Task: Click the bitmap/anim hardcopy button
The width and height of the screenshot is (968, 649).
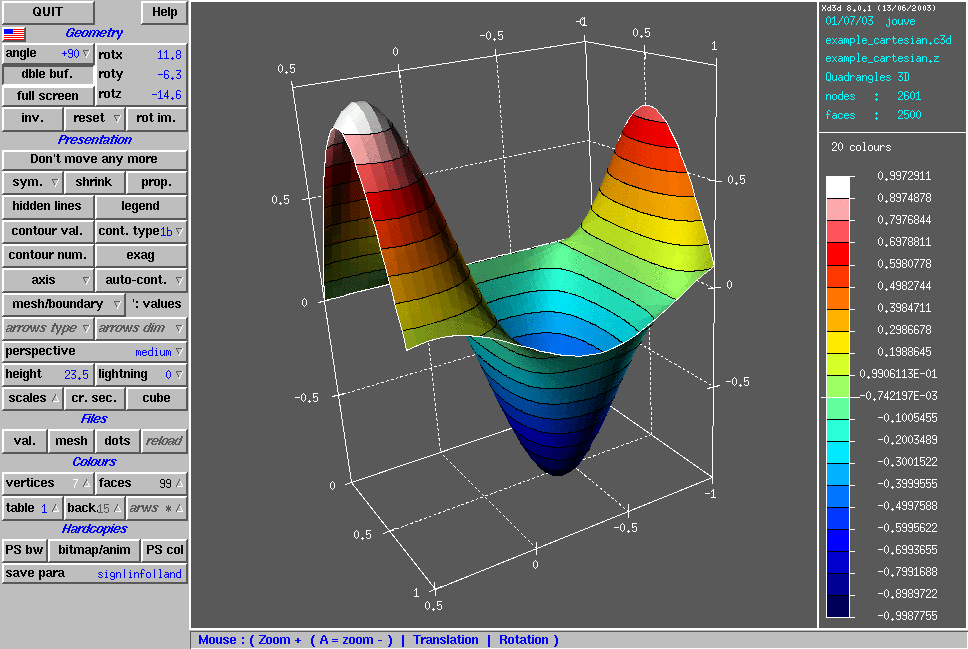Action: click(94, 550)
